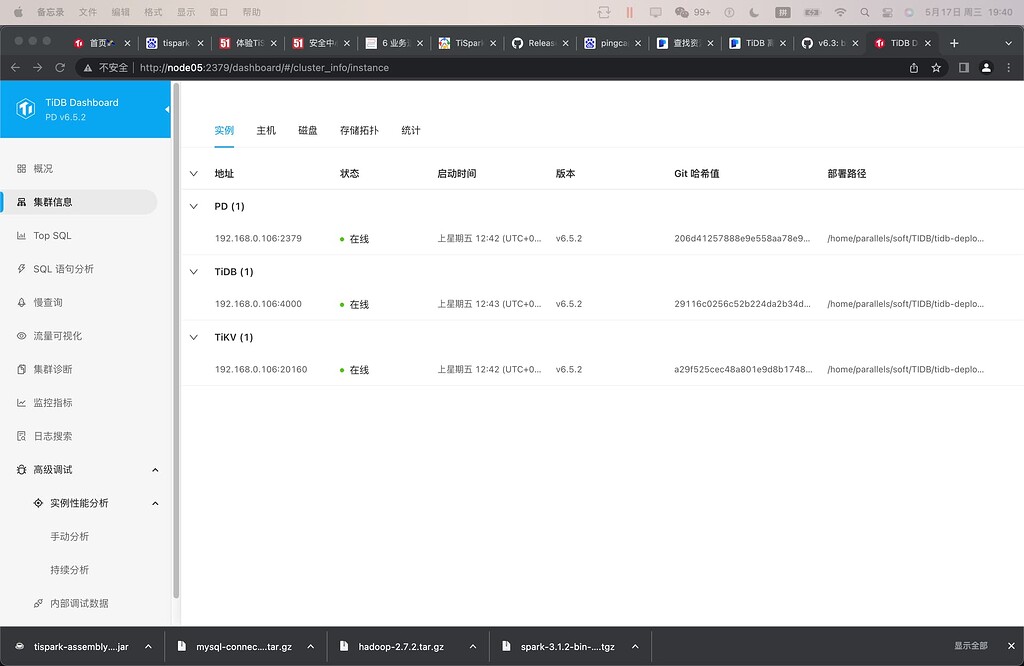Image resolution: width=1024 pixels, height=666 pixels.
Task: Open 流量可视化 traffic visualization
Action: point(60,335)
